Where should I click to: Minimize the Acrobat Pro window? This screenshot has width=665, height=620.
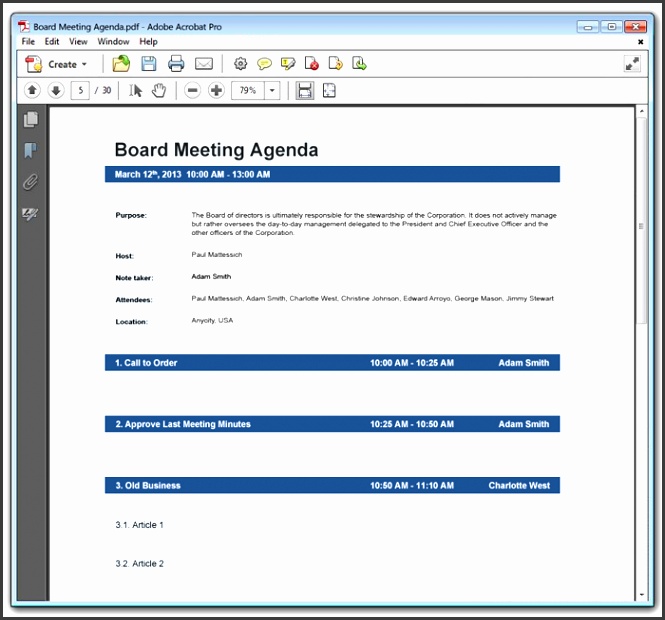click(587, 27)
